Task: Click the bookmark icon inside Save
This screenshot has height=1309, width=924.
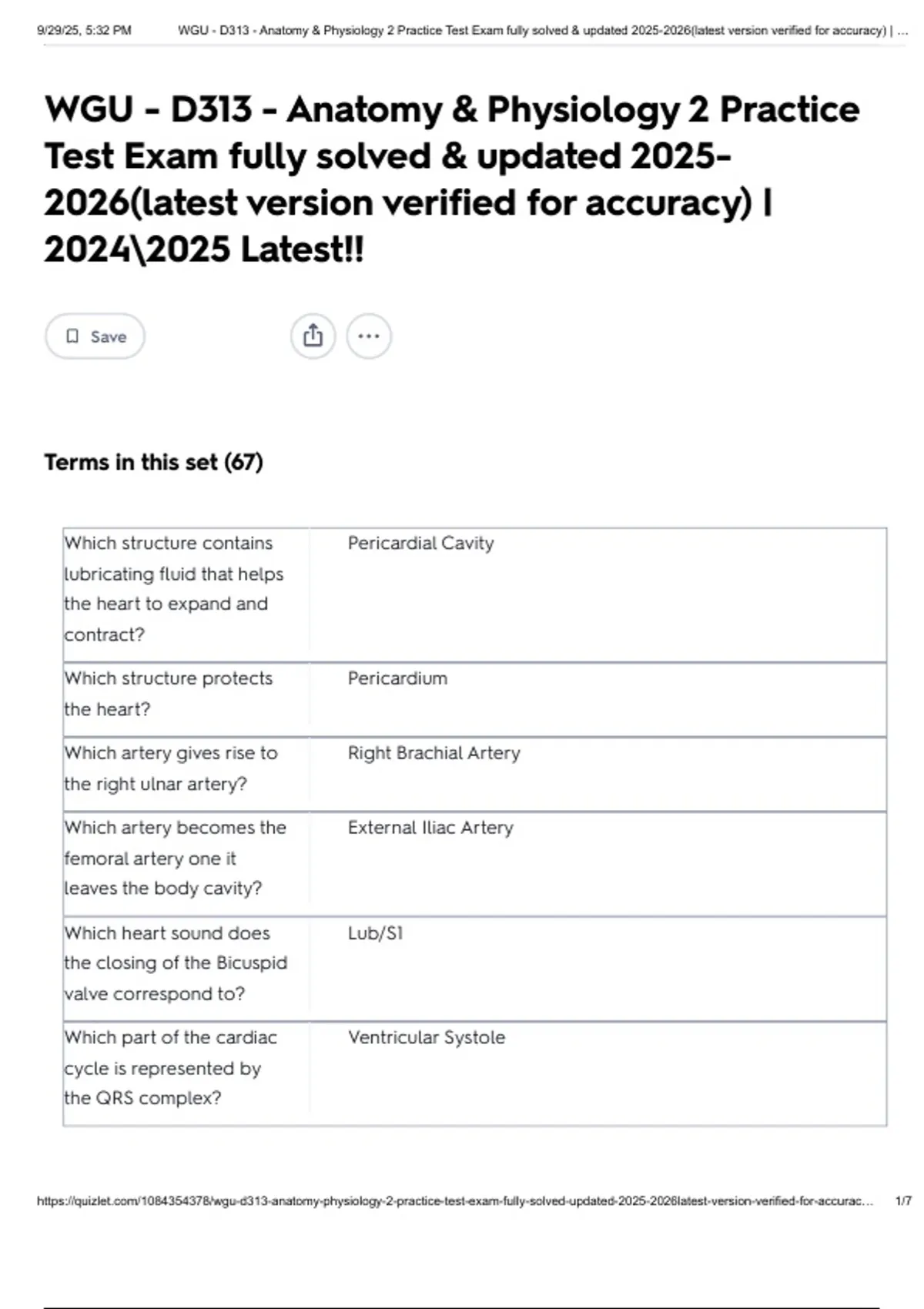Action: pyautogui.click(x=72, y=336)
